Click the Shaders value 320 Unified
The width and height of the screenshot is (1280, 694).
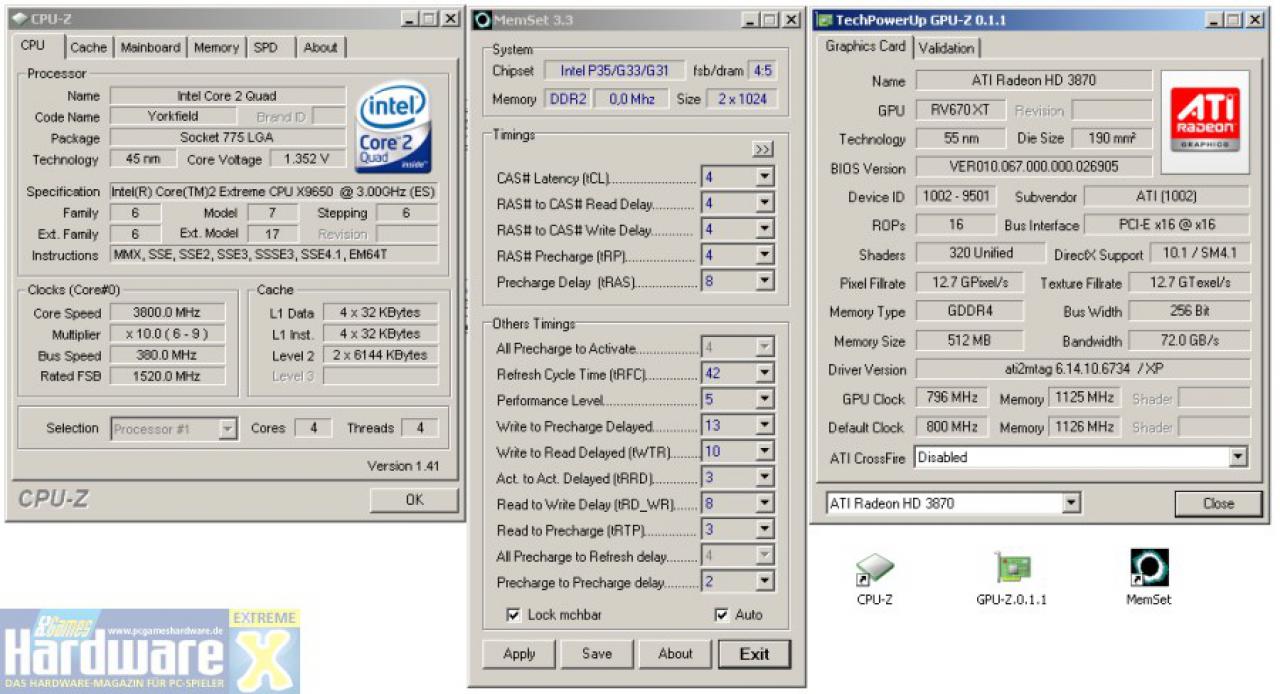point(980,254)
